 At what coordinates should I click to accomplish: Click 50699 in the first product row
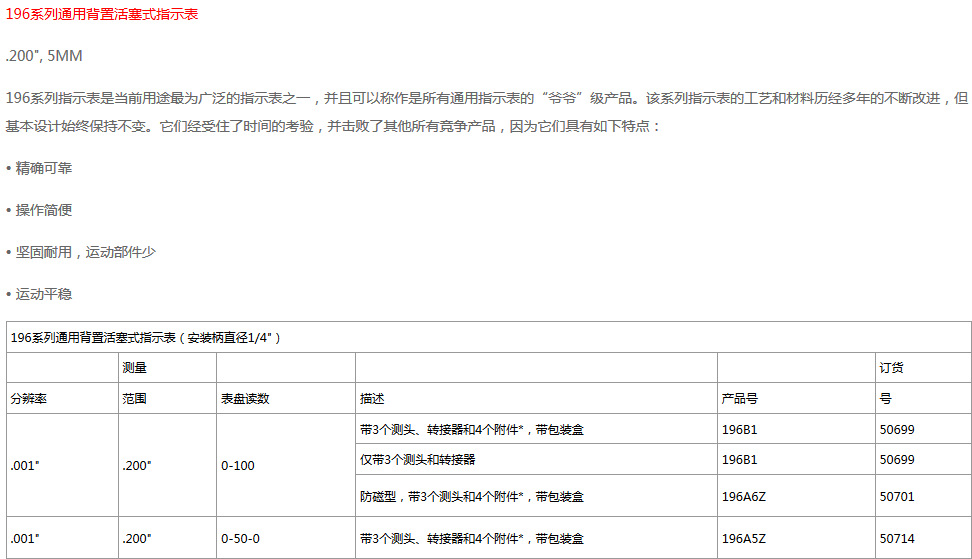pyautogui.click(x=897, y=429)
